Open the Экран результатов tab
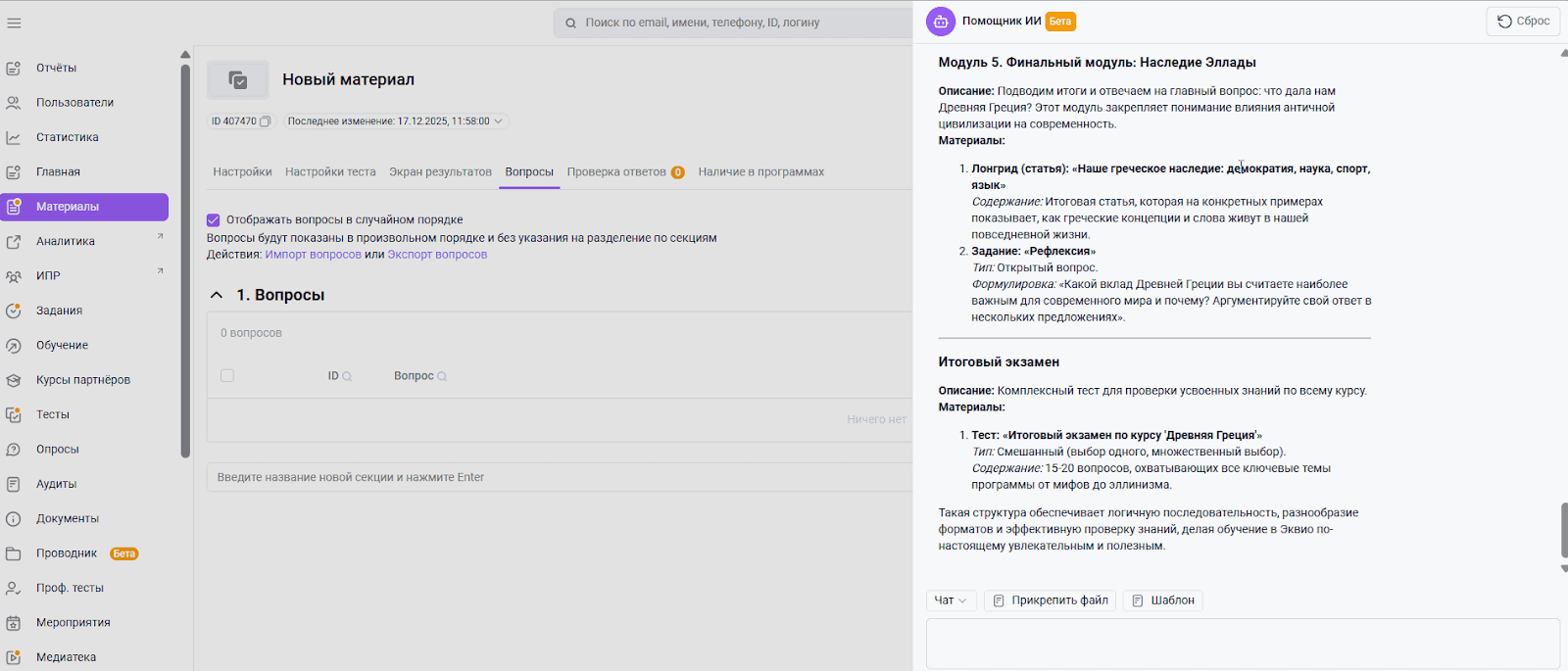Image resolution: width=1568 pixels, height=671 pixels. click(x=440, y=172)
